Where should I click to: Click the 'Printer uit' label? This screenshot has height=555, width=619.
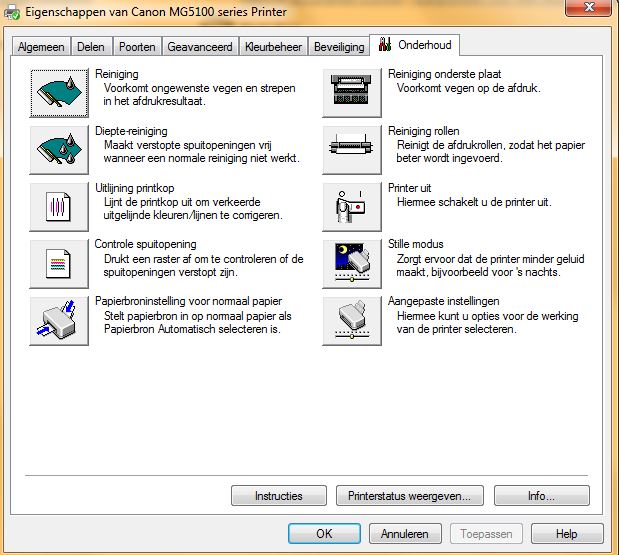(x=409, y=188)
